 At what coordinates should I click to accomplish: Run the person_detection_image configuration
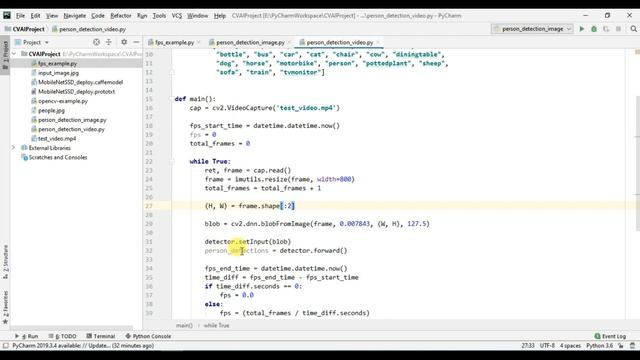pos(582,29)
